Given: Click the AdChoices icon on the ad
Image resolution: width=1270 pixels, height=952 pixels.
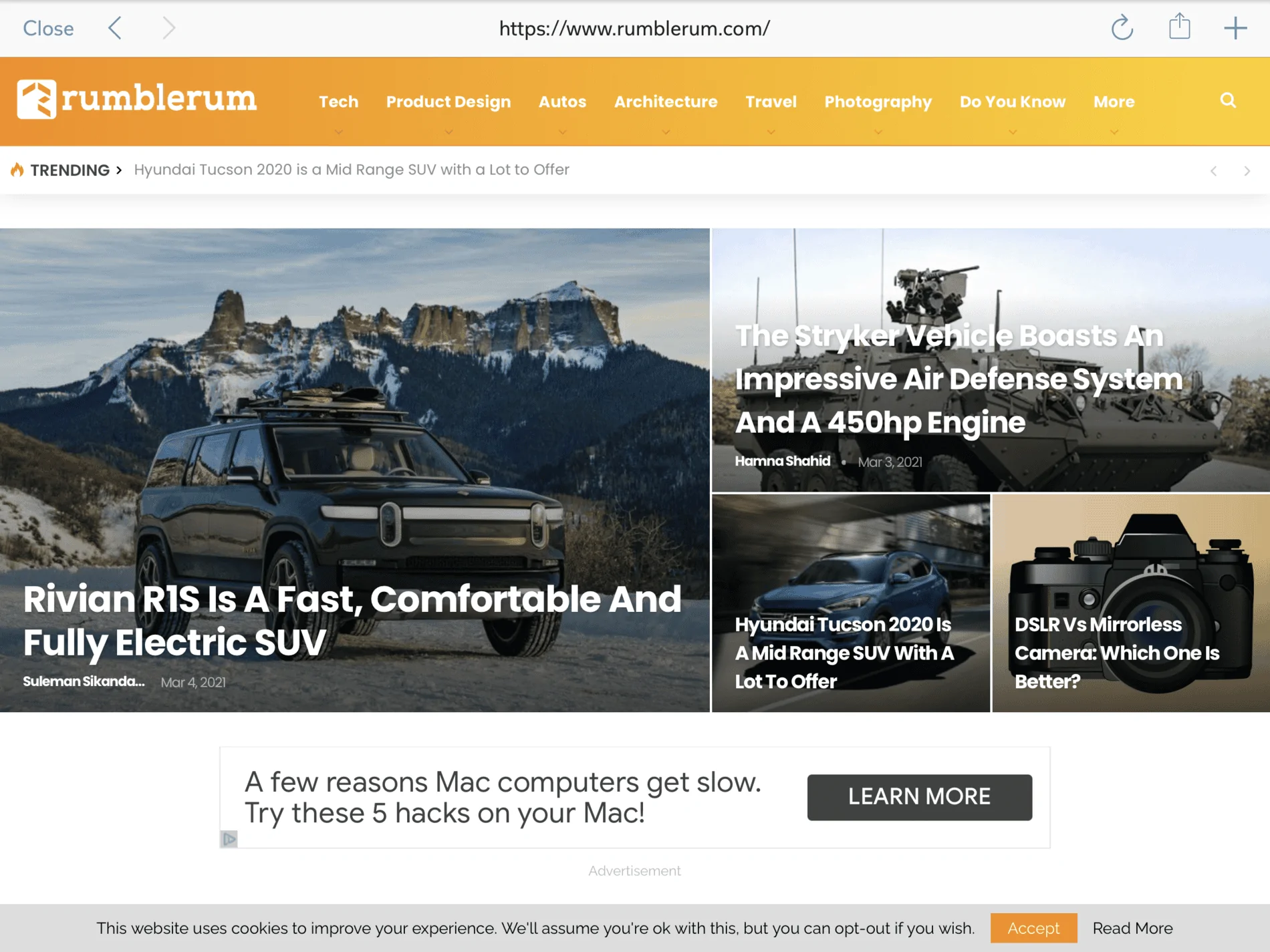Looking at the screenshot, I should point(229,839).
